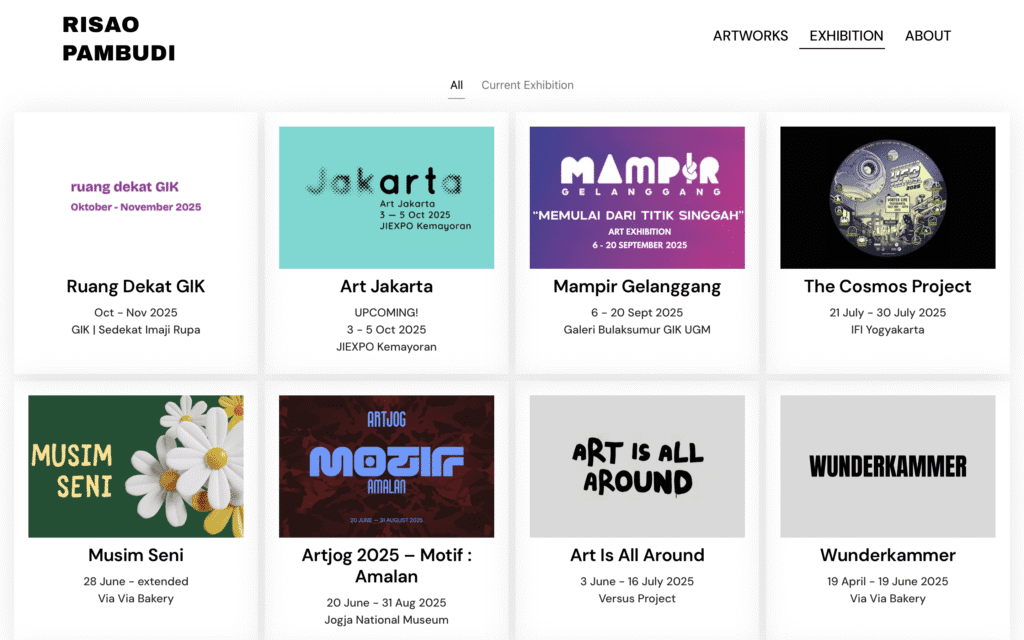Open The Cosmos Project title link
1024x640 pixels.
coord(887,287)
